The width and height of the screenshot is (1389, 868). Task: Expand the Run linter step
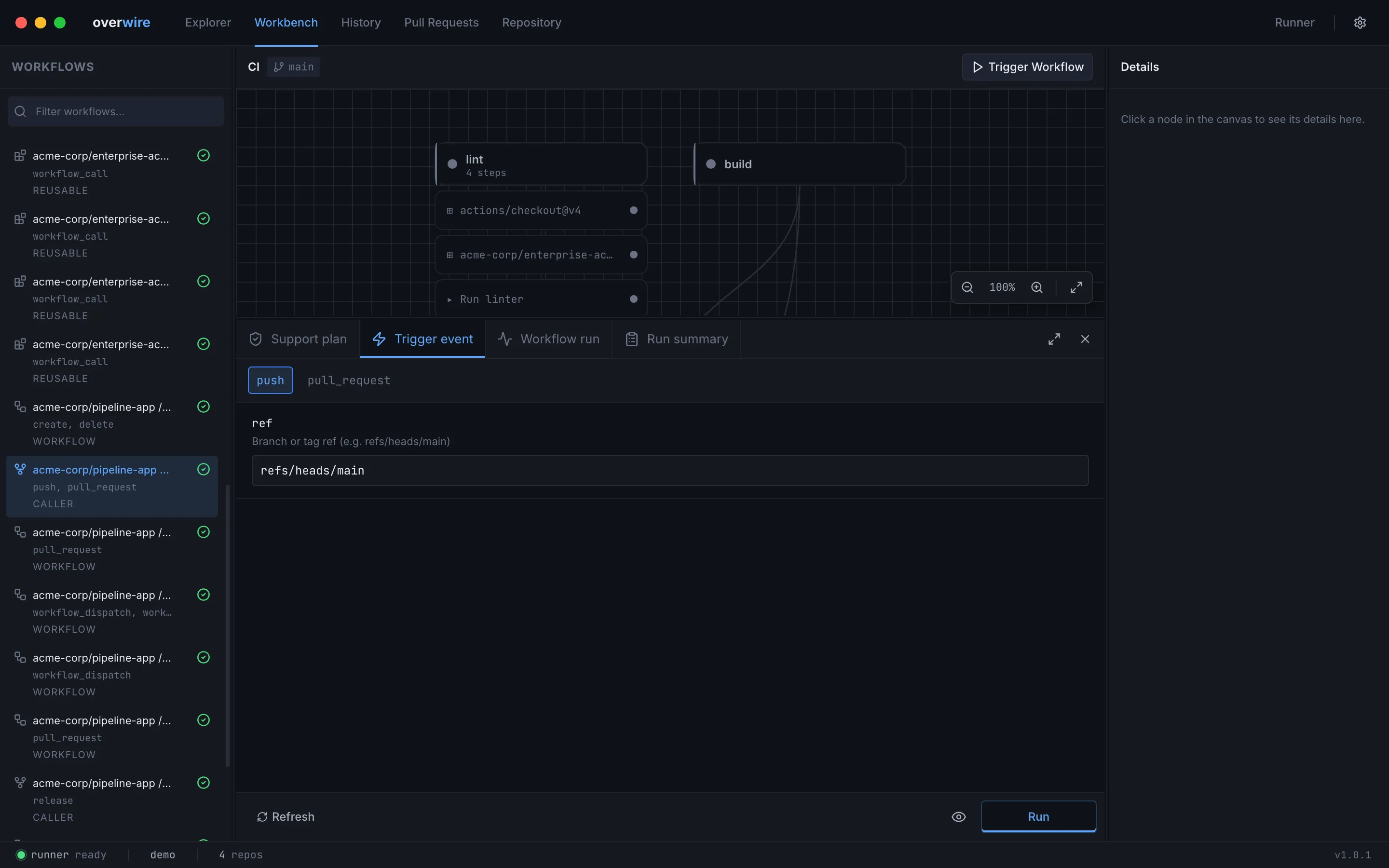pyautogui.click(x=449, y=299)
